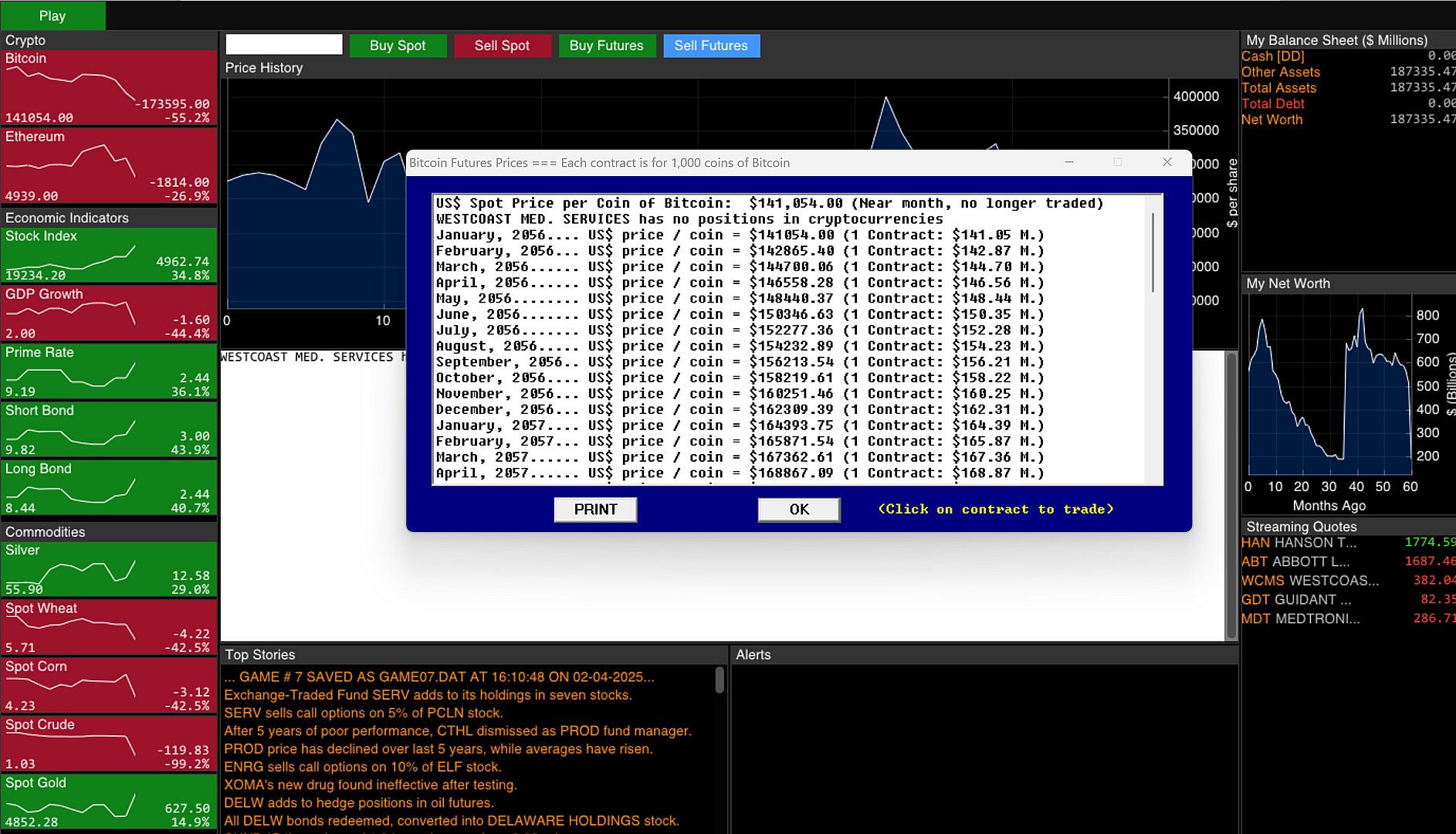Click the GAME # 7 SAVED story line
This screenshot has height=834, width=1456.
438,677
